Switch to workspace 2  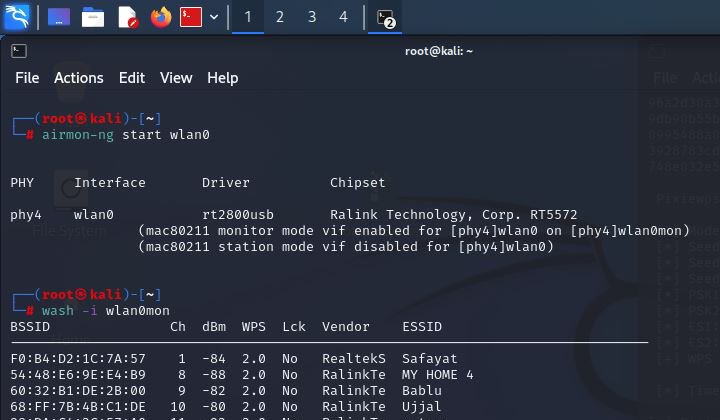point(280,17)
